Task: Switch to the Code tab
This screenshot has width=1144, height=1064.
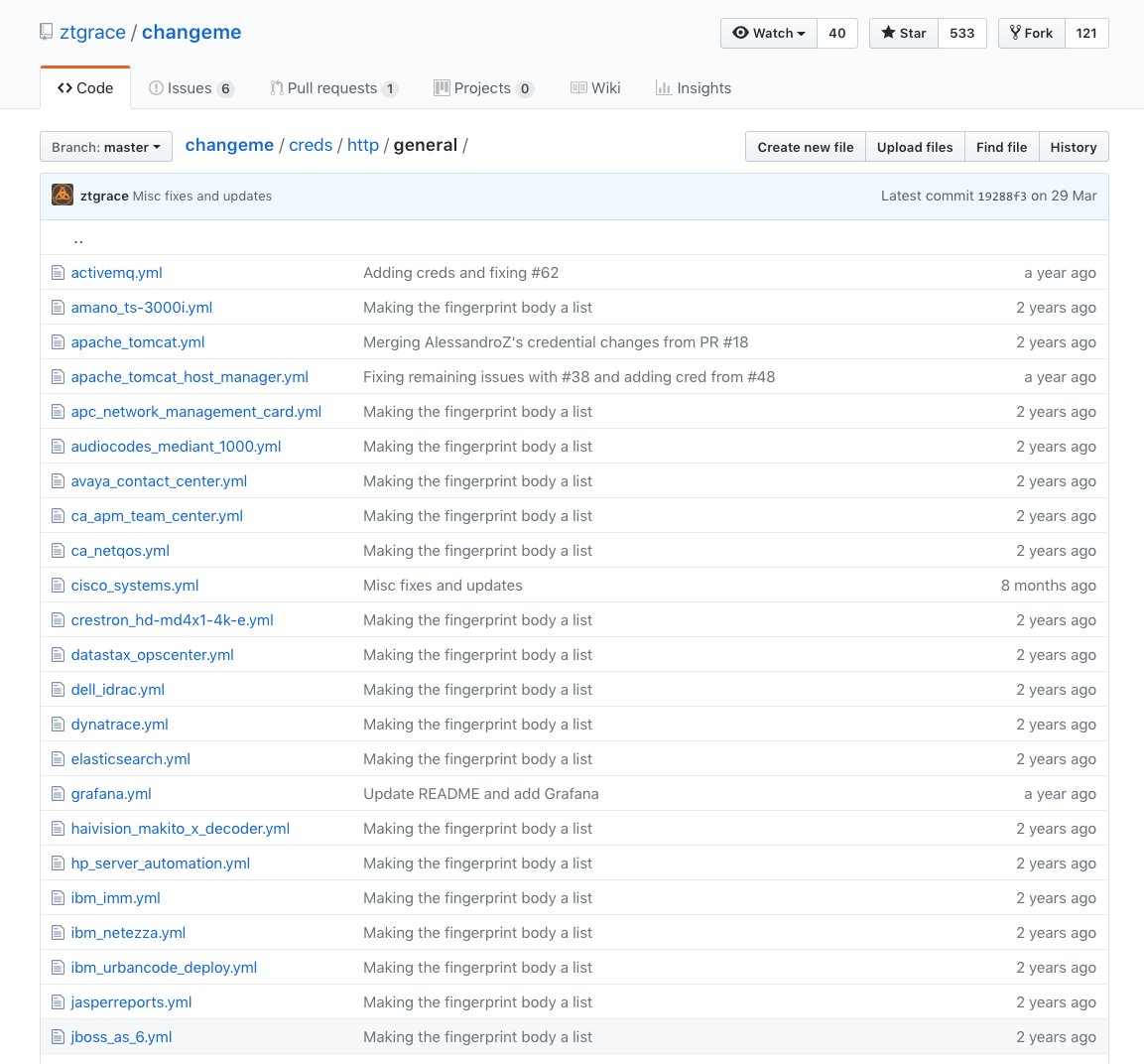Action: 85,88
